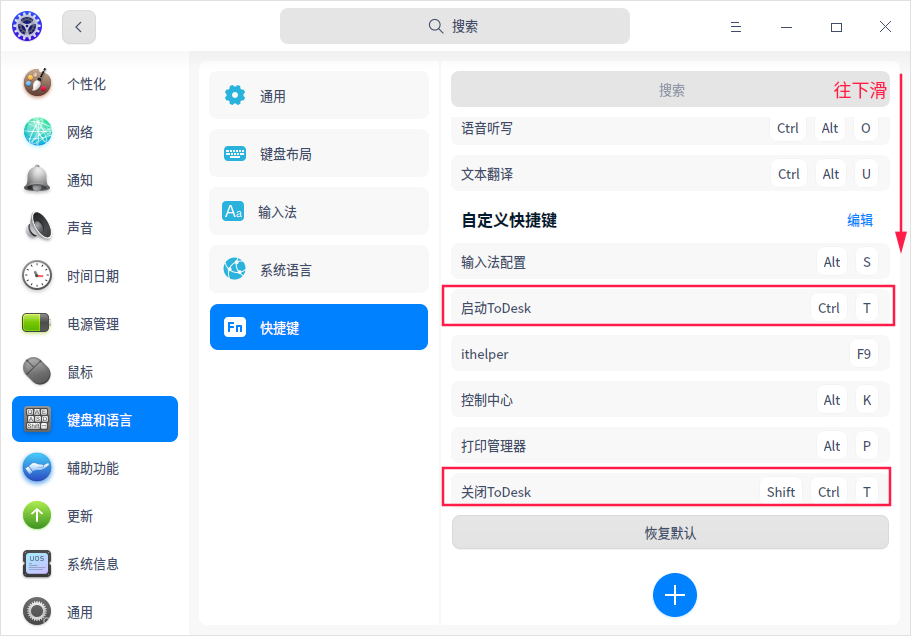Click the 恢复默认 button
Viewport: 911px width, 636px height.
[x=673, y=533]
